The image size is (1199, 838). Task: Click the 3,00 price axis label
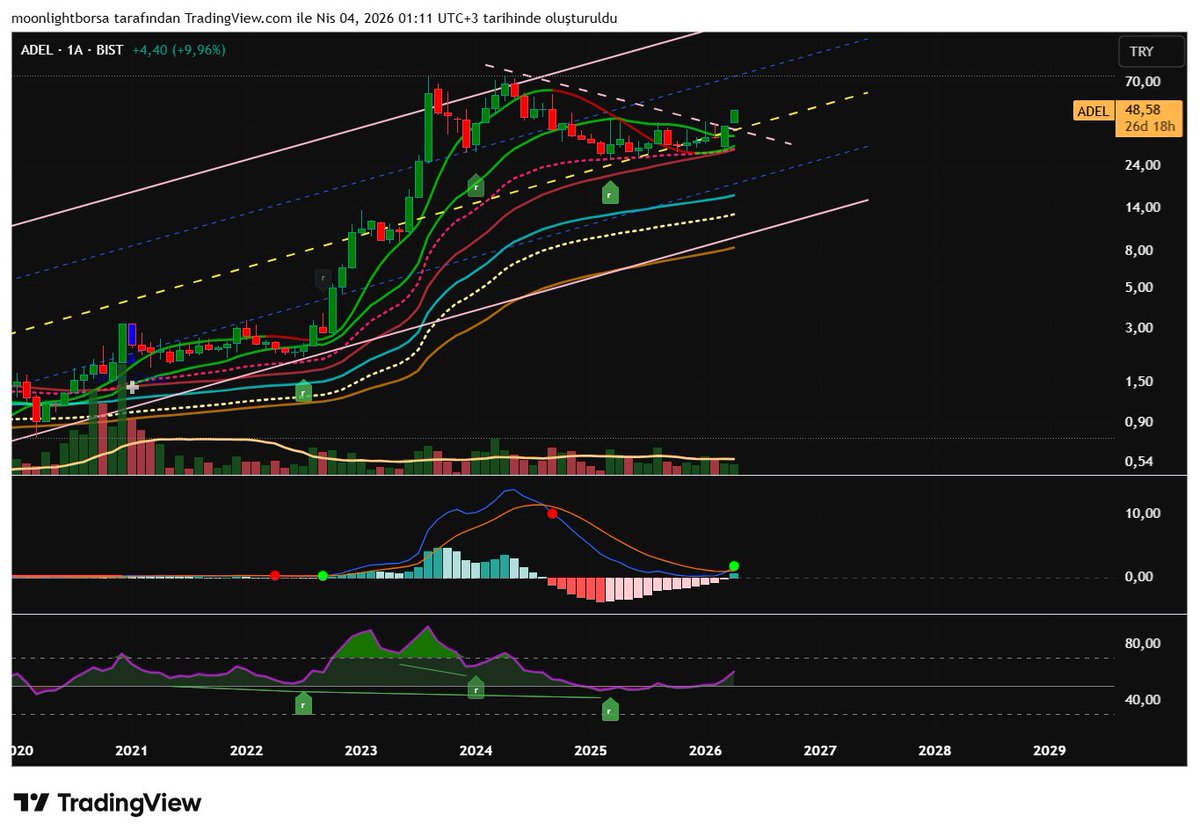coord(1139,328)
